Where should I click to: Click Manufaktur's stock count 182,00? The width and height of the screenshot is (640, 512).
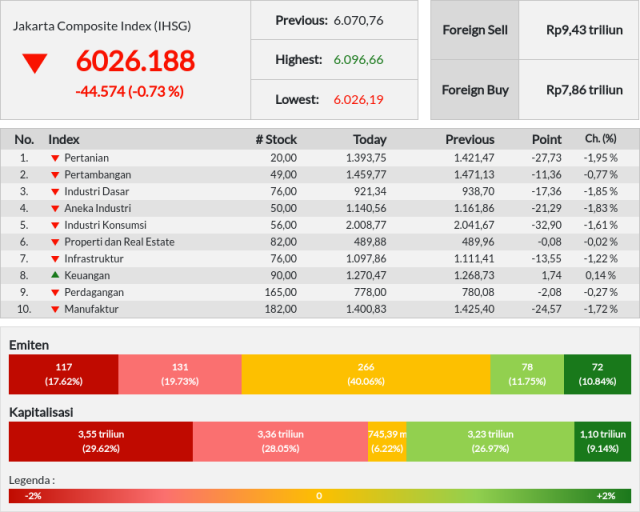coord(281,309)
